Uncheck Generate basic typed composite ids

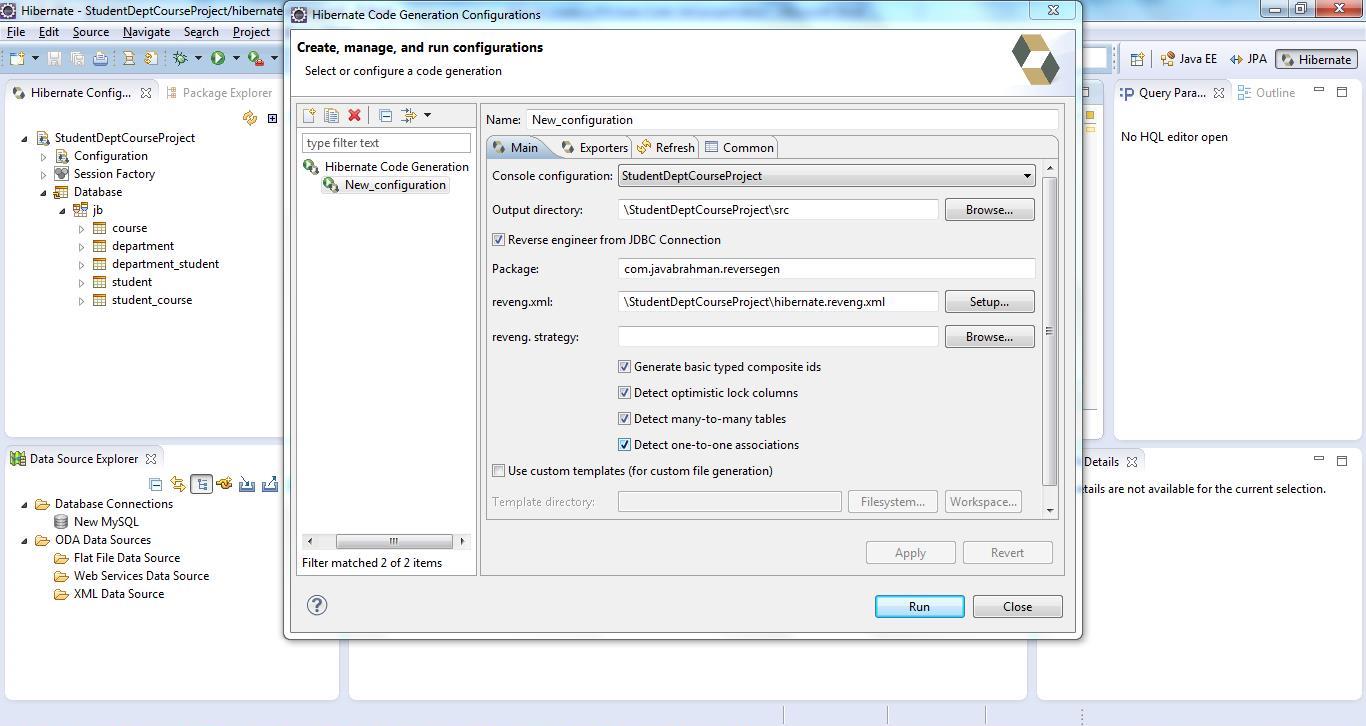click(x=624, y=367)
